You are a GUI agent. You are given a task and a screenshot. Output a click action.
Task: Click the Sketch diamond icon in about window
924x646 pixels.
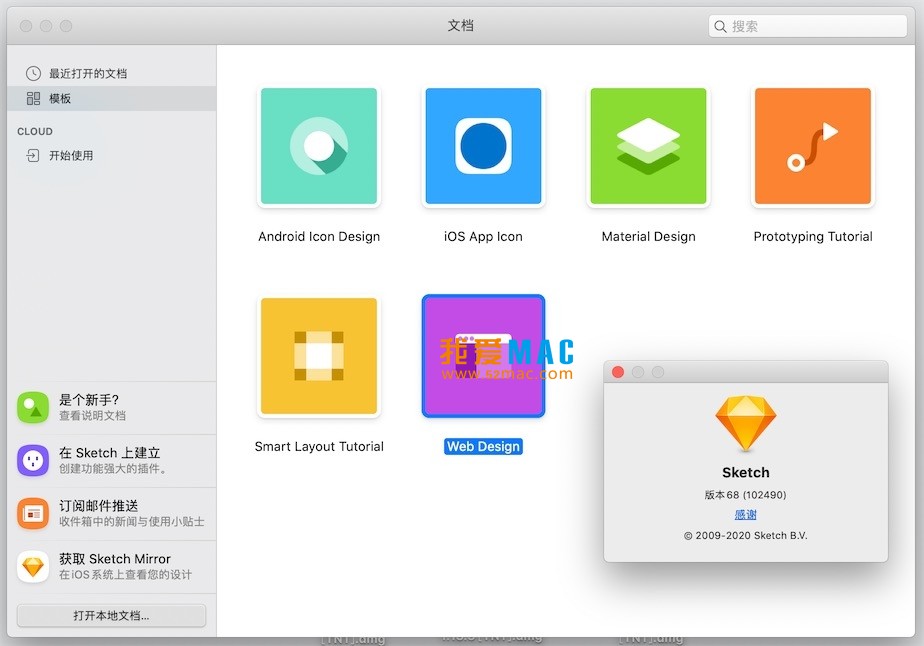click(745, 425)
